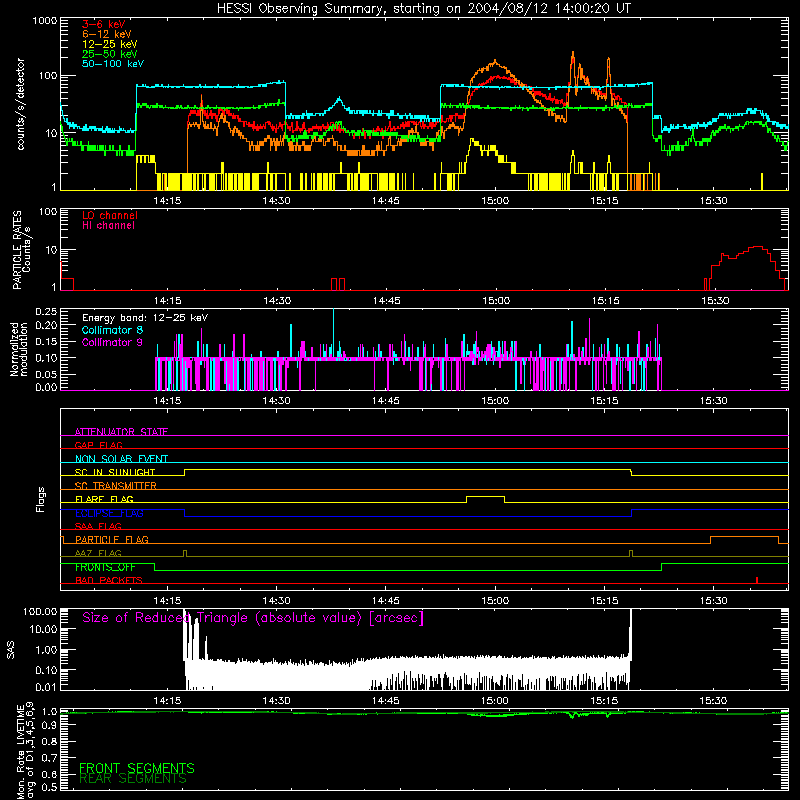Click the 15:15 tick label under SAS plot

point(604,701)
